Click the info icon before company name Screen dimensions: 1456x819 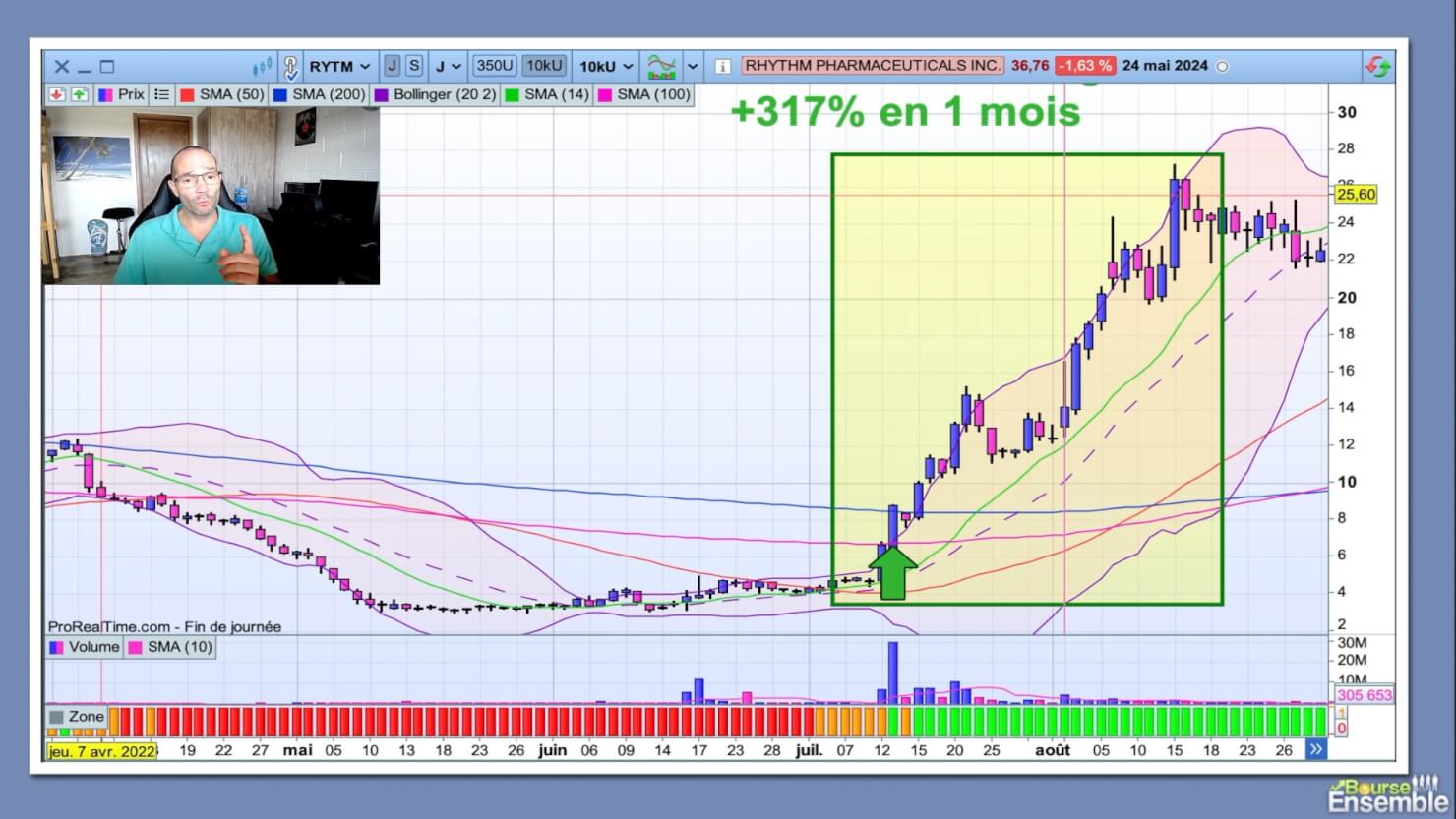722,67
